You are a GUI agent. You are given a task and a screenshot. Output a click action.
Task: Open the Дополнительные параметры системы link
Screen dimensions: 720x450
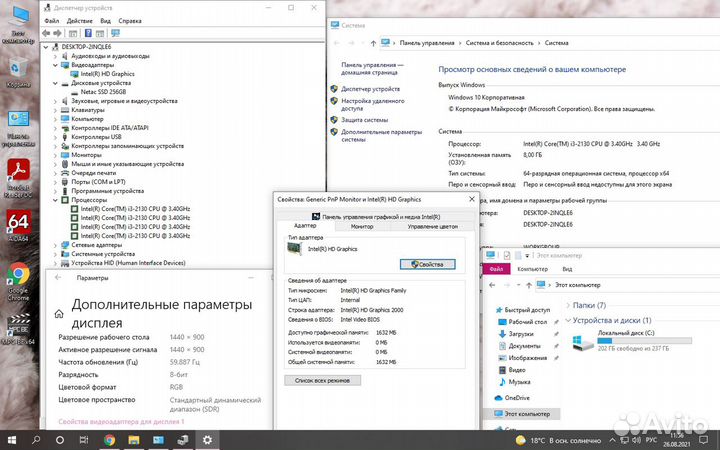381,135
